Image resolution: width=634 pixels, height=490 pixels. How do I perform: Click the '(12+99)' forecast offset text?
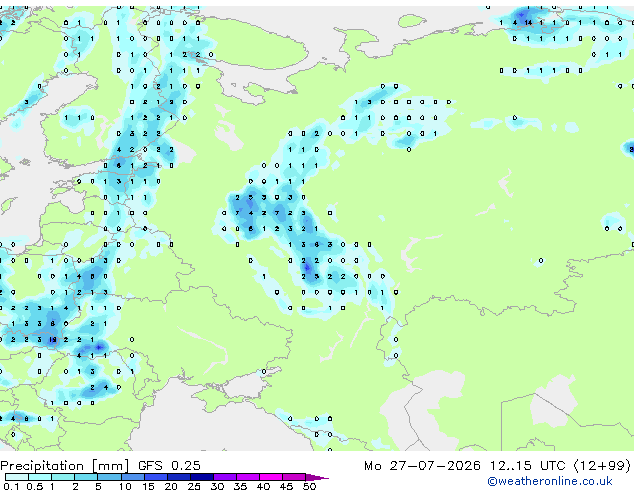[x=602, y=466]
